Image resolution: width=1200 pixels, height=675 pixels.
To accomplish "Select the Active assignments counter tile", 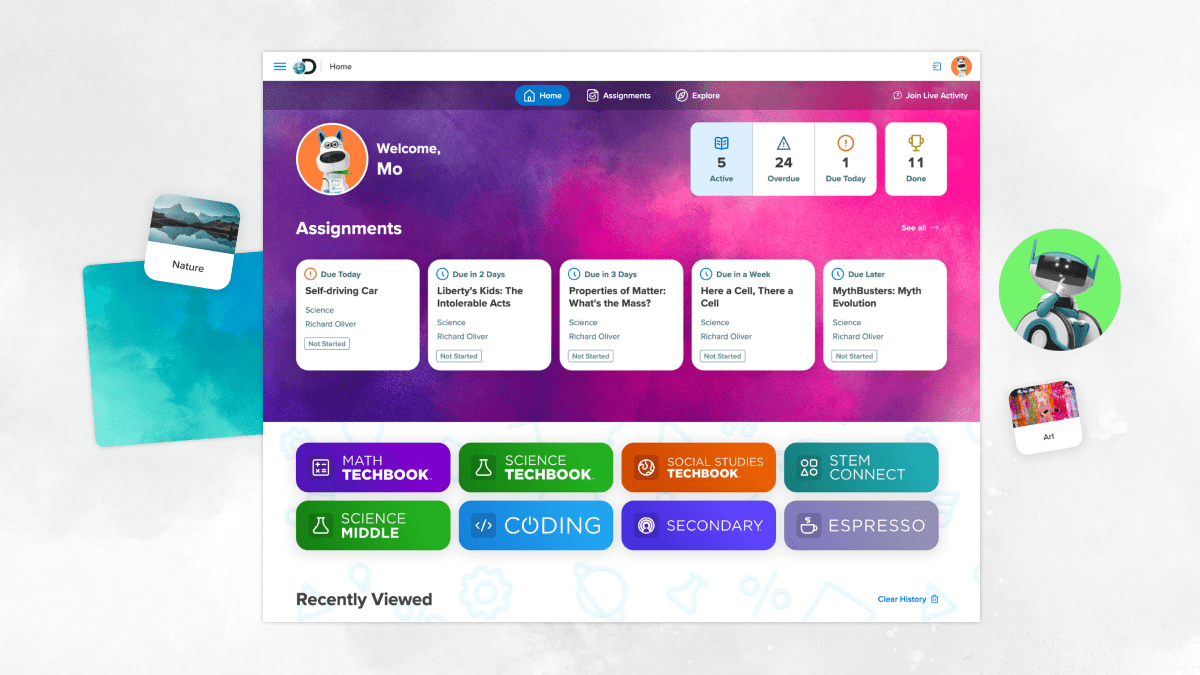I will point(722,159).
